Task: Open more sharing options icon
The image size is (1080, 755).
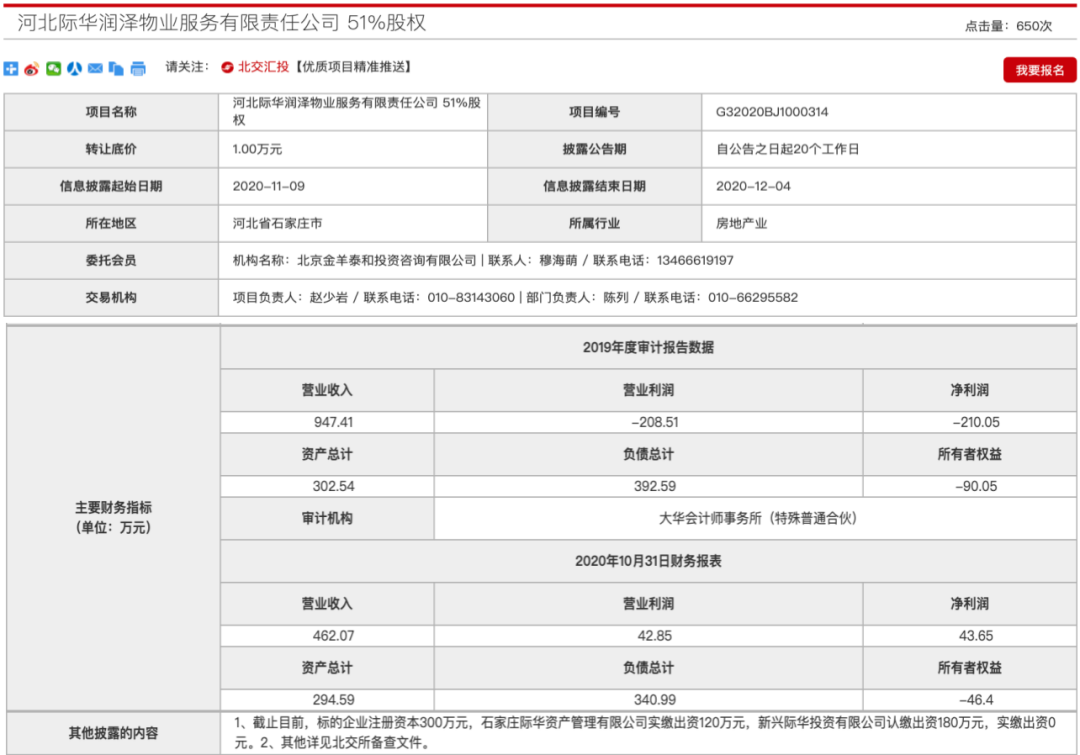Action: [x=11, y=68]
